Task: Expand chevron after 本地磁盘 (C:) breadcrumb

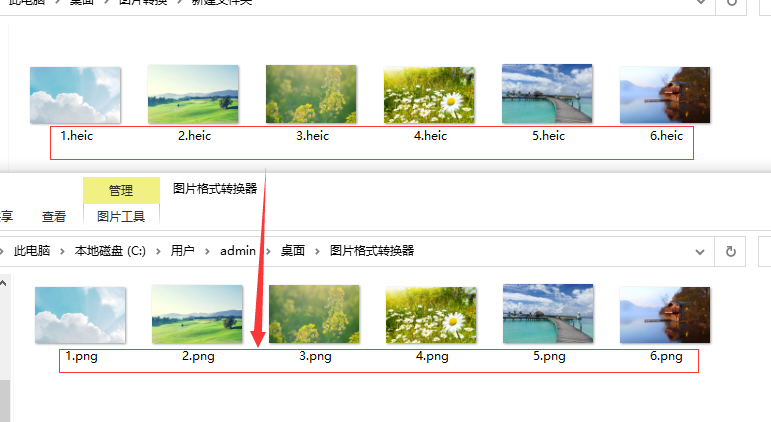Action: (158, 251)
